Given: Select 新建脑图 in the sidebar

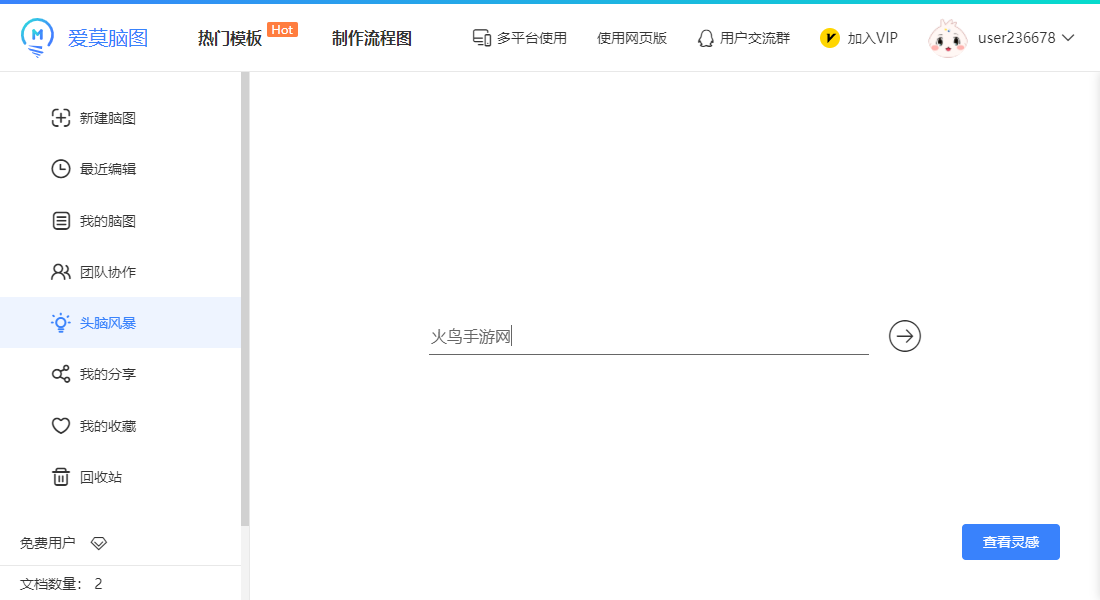Looking at the screenshot, I should (121, 118).
